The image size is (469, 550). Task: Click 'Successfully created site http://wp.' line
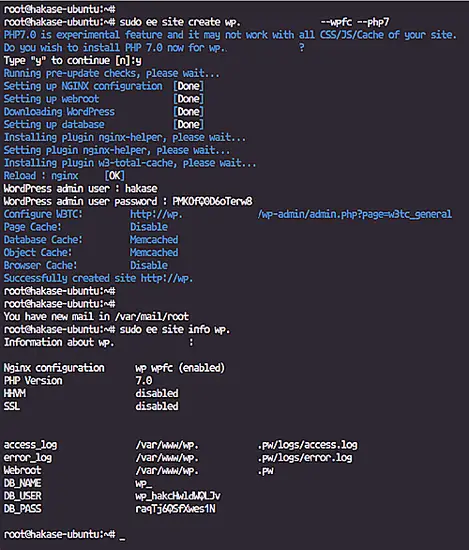click(x=98, y=278)
